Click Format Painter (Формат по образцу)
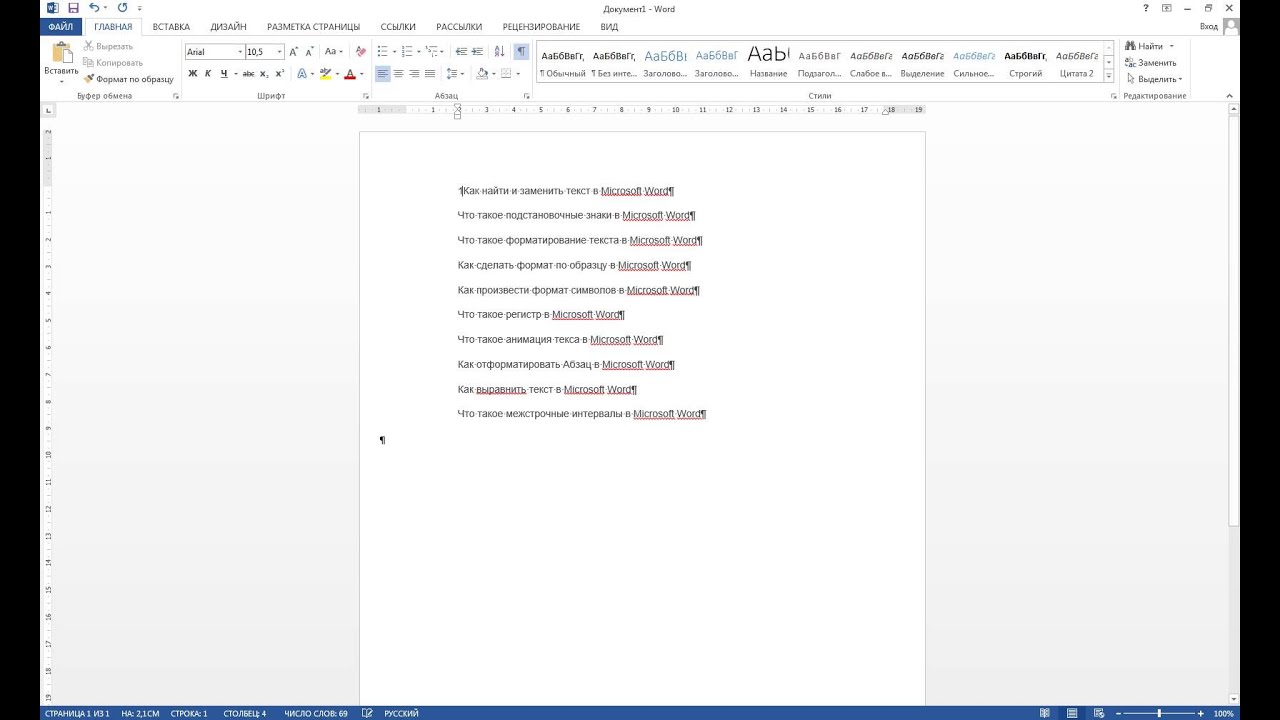 [x=128, y=79]
